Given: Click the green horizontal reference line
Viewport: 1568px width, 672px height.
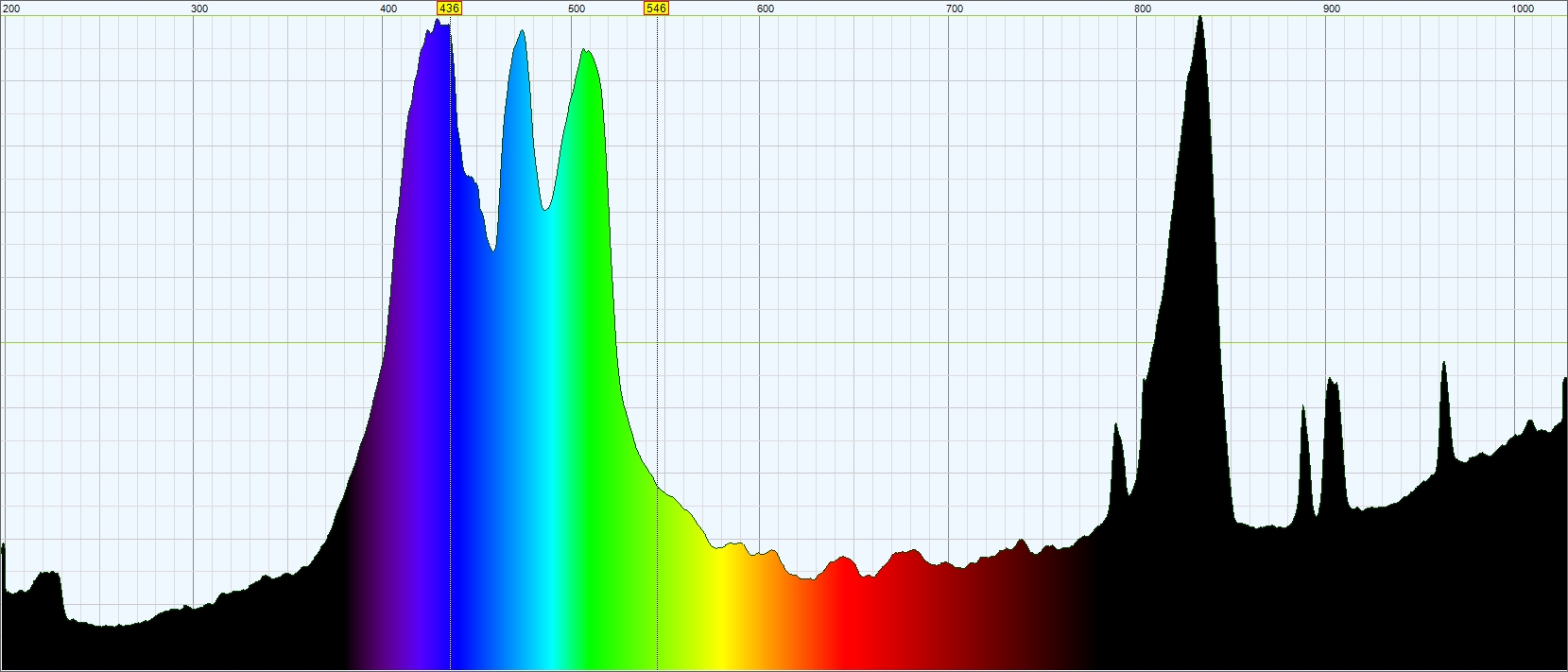Looking at the screenshot, I should click(x=784, y=343).
